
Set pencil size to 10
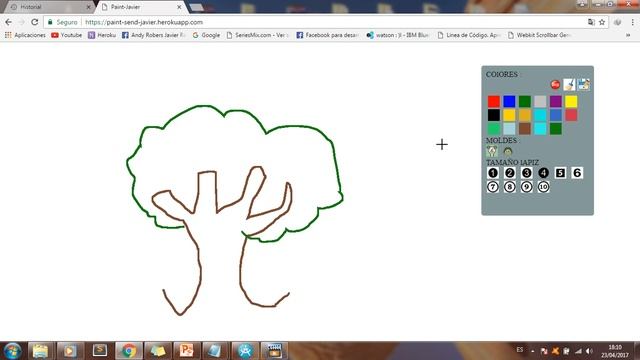543,187
